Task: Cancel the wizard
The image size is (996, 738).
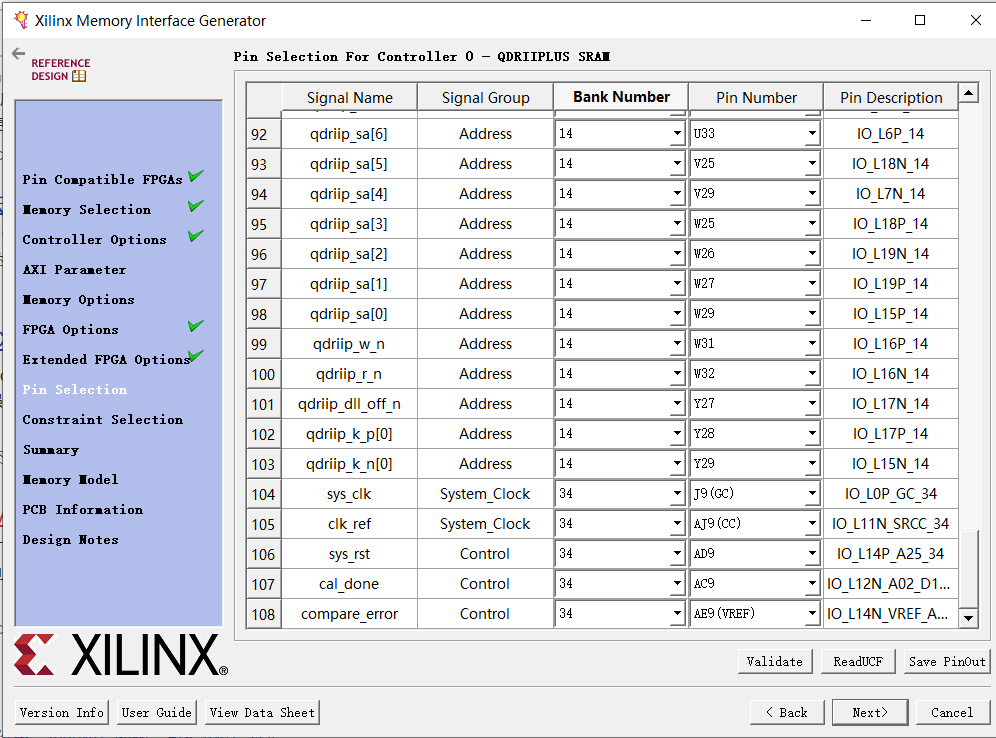Action: (952, 712)
